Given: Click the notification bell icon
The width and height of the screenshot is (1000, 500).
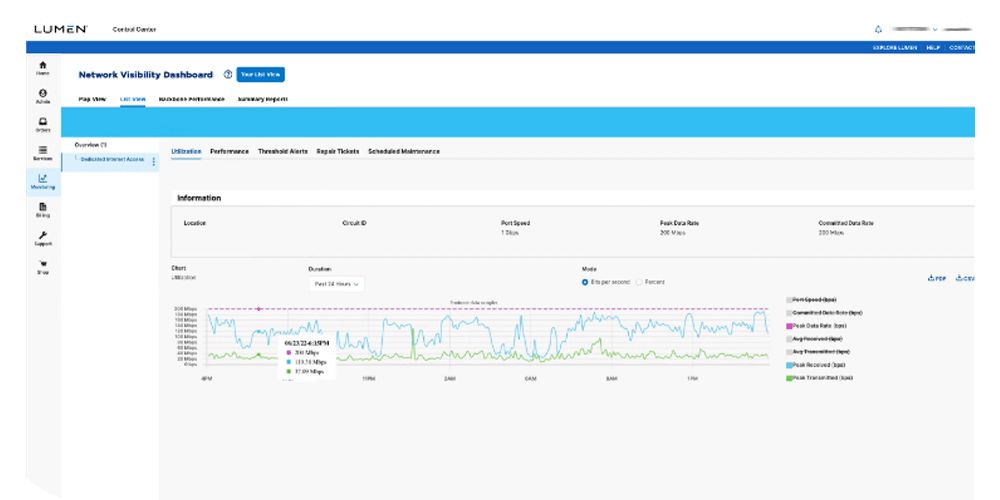Looking at the screenshot, I should 878,29.
